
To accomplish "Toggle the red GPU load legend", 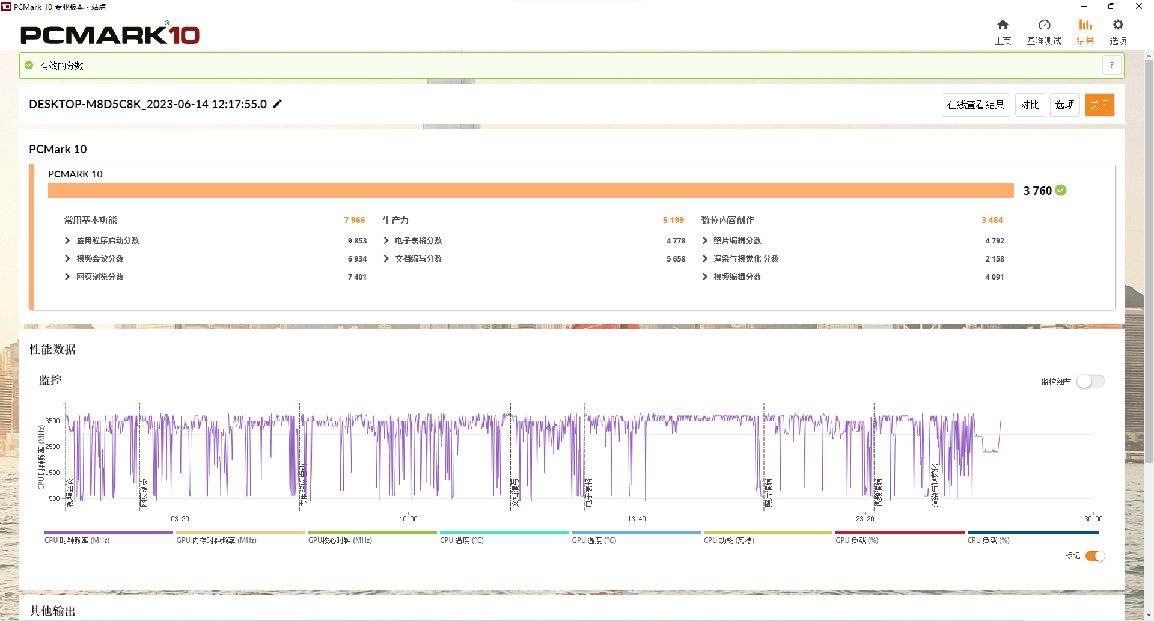I will pos(899,537).
